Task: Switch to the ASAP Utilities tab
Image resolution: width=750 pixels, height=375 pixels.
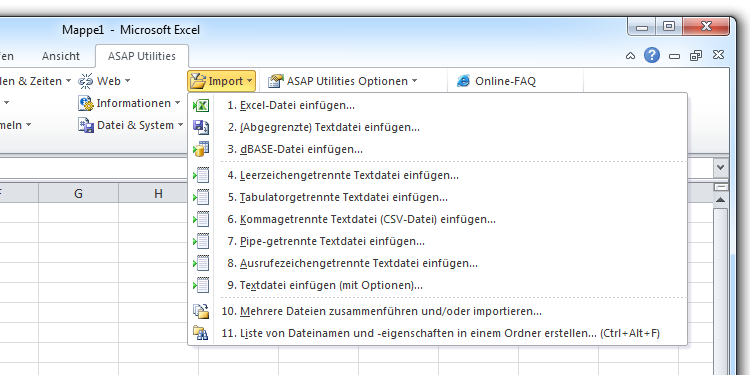Action: tap(142, 56)
